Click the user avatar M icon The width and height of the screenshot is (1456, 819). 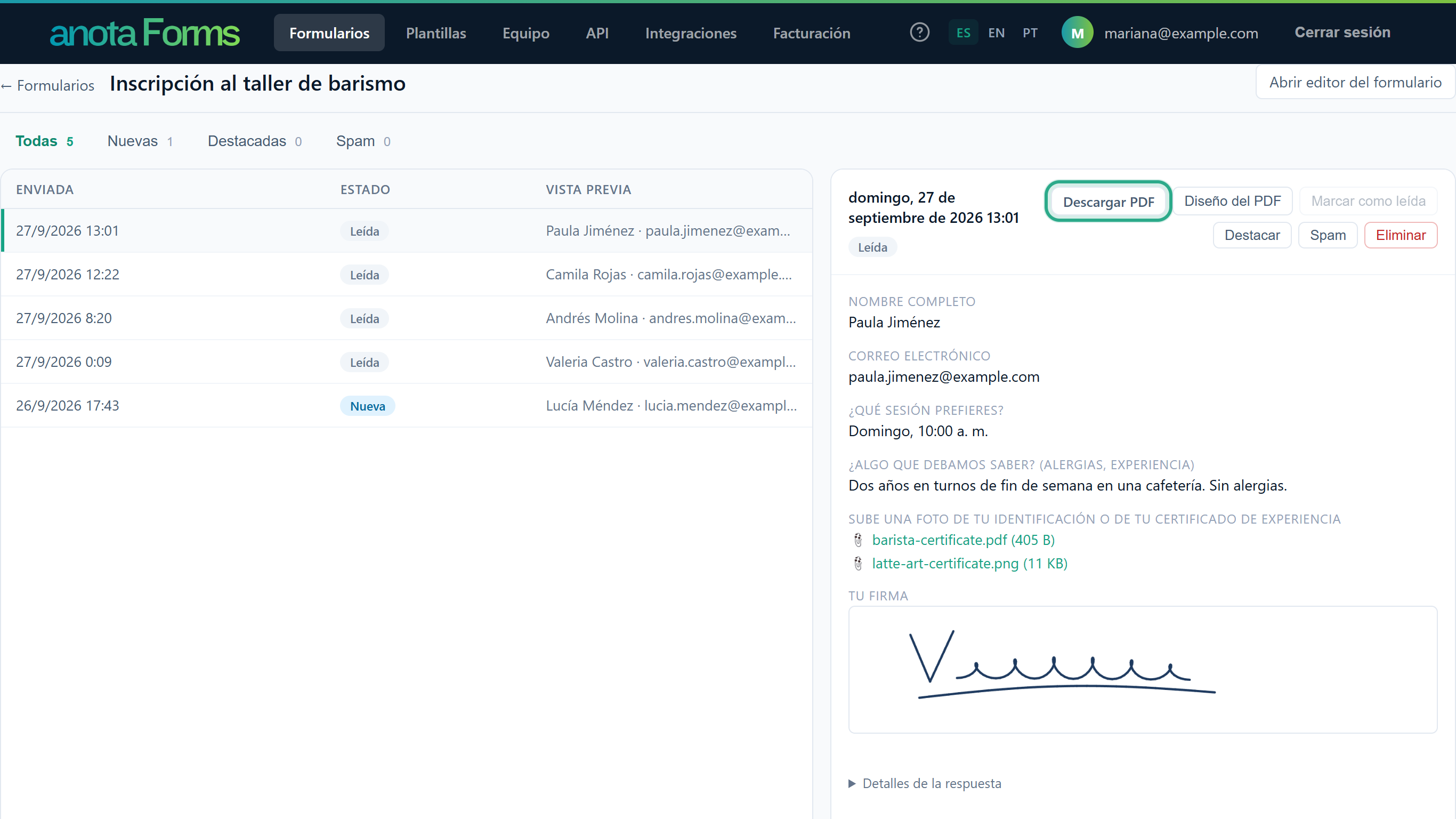[x=1077, y=33]
